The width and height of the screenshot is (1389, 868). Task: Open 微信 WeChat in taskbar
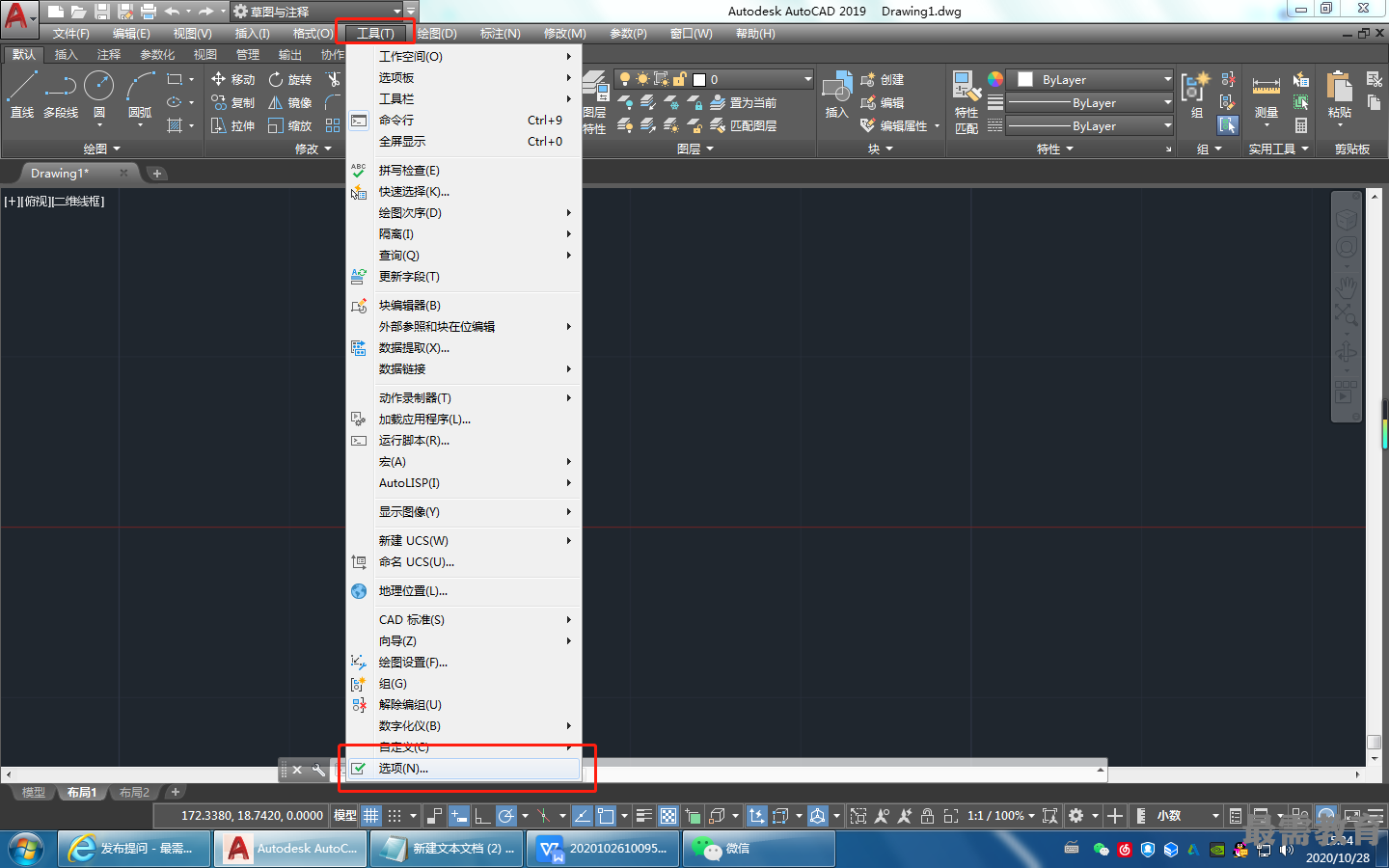(758, 849)
